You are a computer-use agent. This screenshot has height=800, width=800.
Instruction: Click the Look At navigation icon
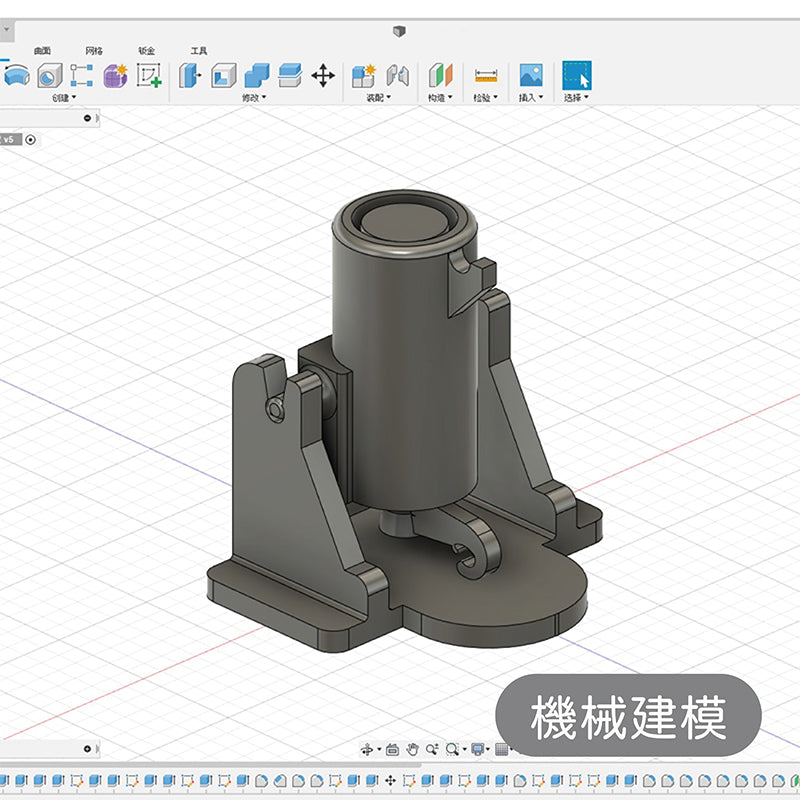coord(392,749)
